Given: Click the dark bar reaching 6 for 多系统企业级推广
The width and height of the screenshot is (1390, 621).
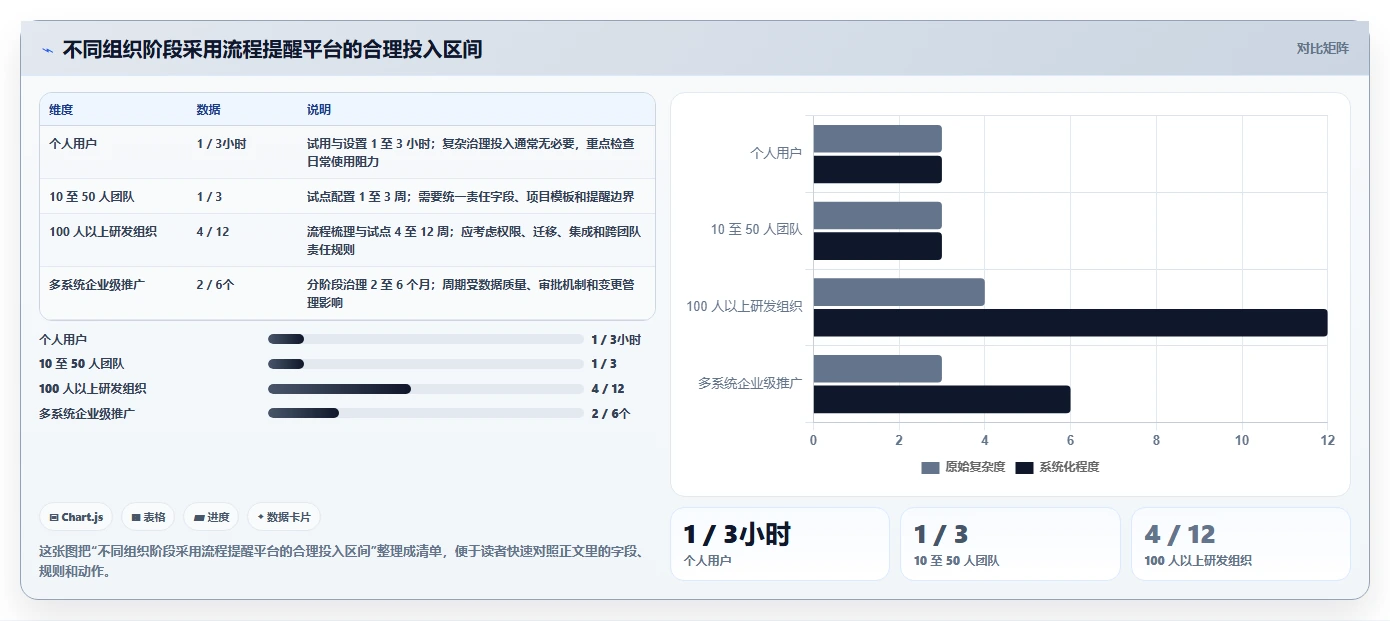Looking at the screenshot, I should pyautogui.click(x=942, y=399).
